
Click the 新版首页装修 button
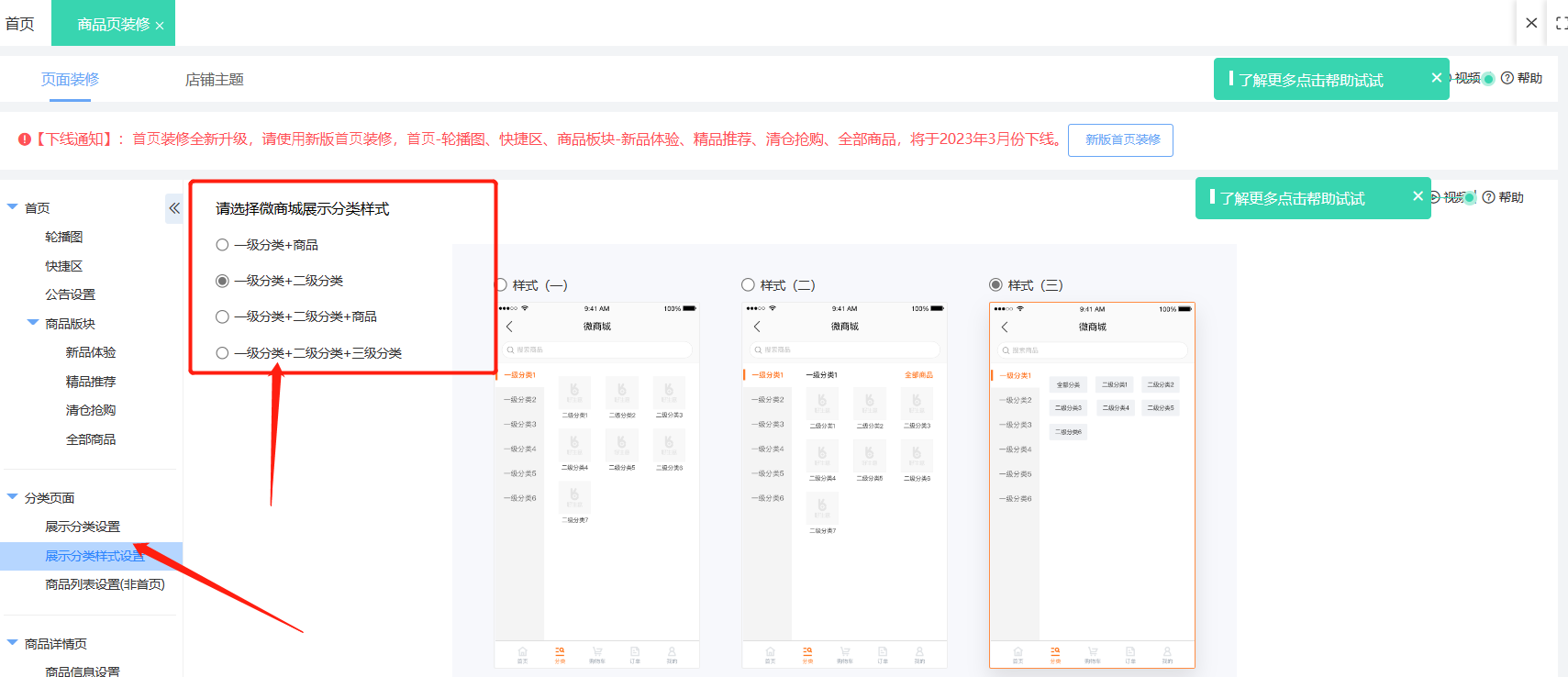pyautogui.click(x=1120, y=140)
